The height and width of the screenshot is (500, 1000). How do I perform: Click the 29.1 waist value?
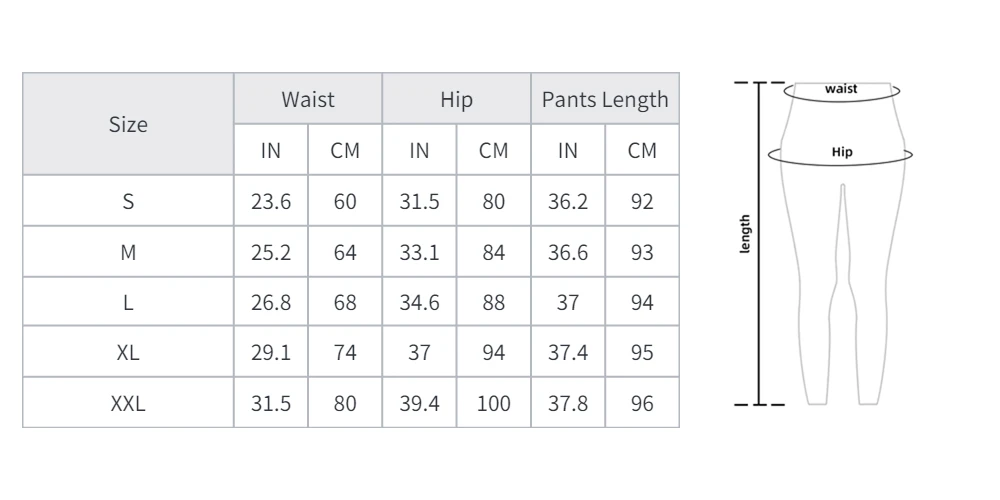click(271, 352)
